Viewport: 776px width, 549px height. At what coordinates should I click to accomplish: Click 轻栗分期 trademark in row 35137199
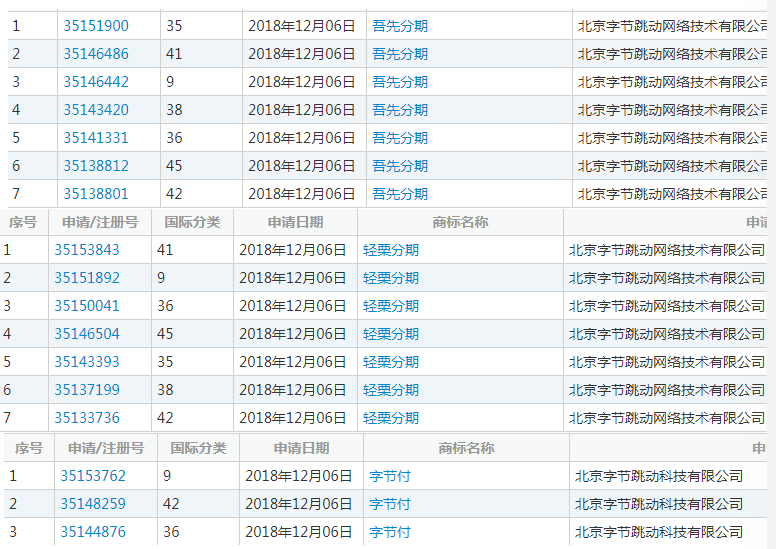click(391, 390)
